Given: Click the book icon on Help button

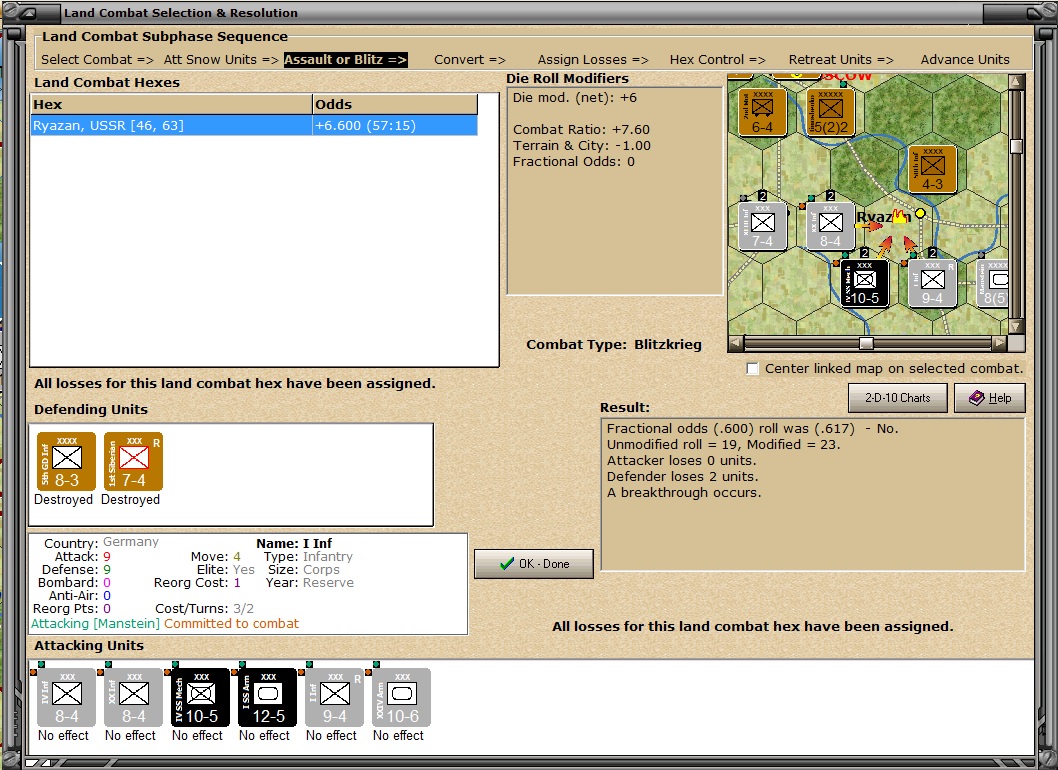Looking at the screenshot, I should [x=976, y=398].
